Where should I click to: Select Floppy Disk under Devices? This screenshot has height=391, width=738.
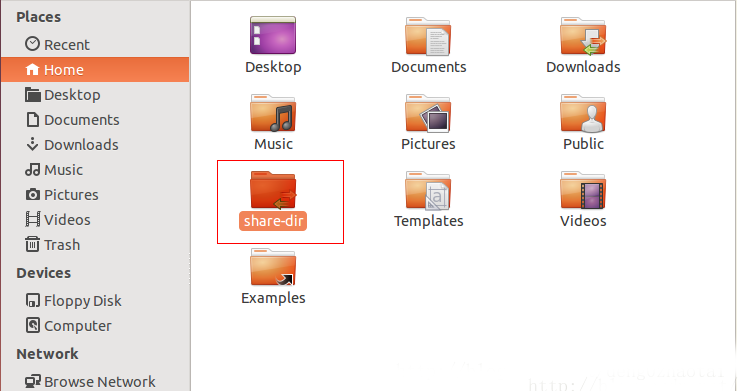(95, 300)
